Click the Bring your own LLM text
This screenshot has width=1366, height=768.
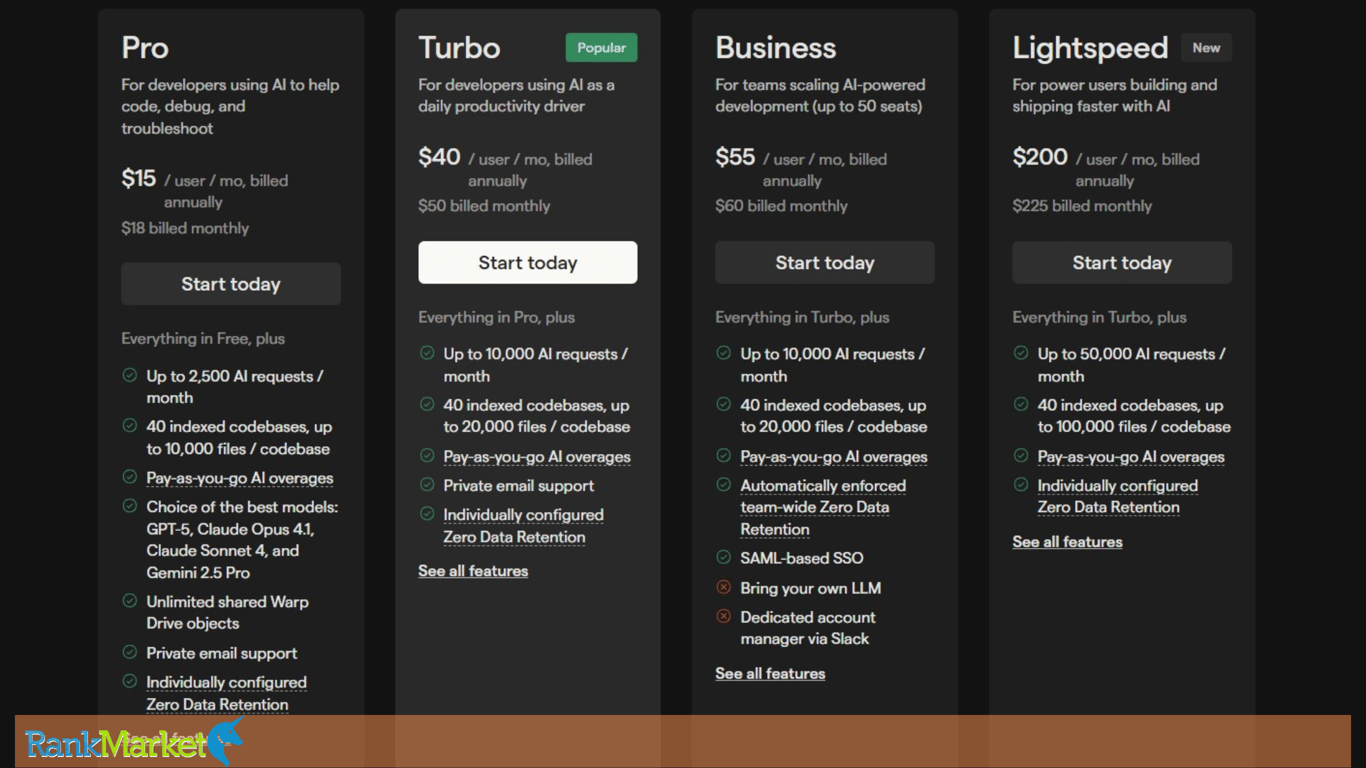(811, 588)
